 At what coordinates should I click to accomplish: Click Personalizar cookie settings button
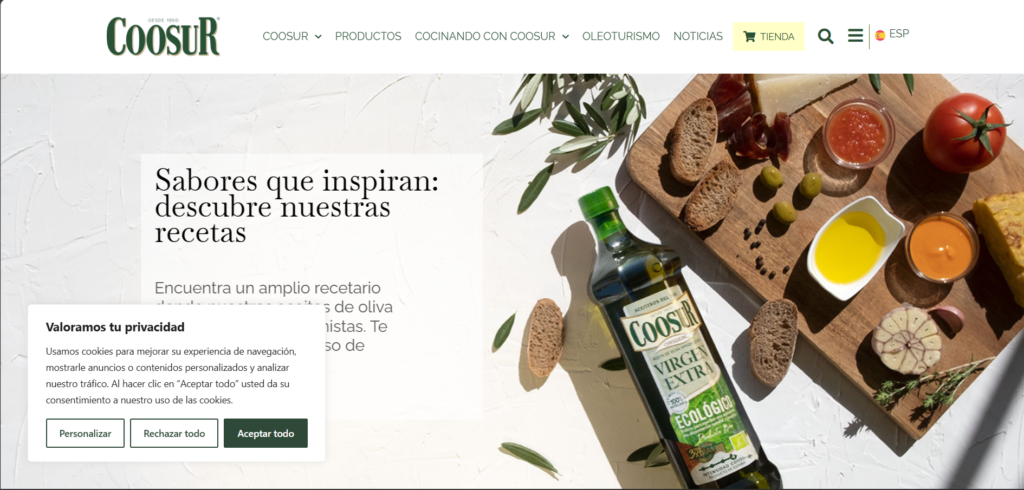tap(85, 433)
